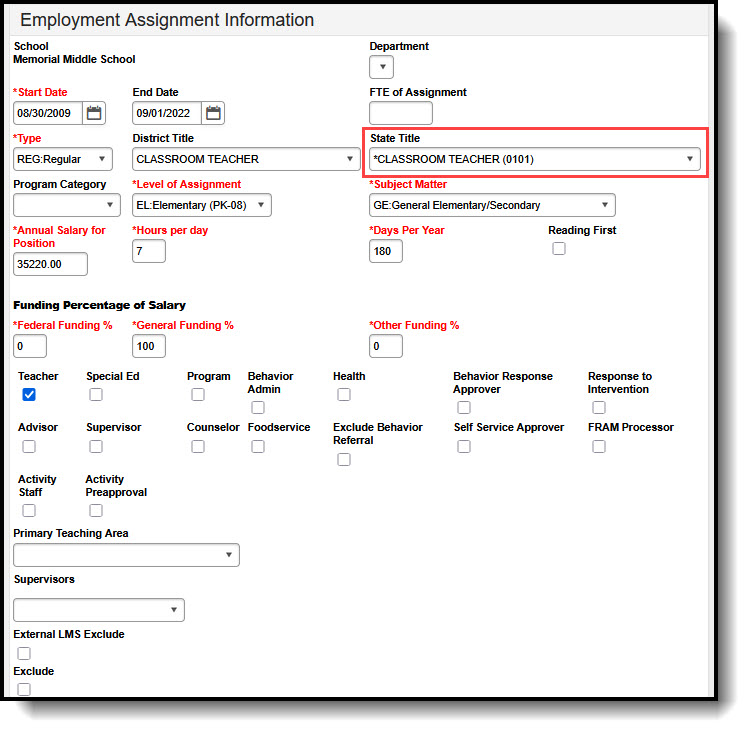Click Funding Percentage of Salary heading
Image resolution: width=752 pixels, height=735 pixels.
coord(99,305)
